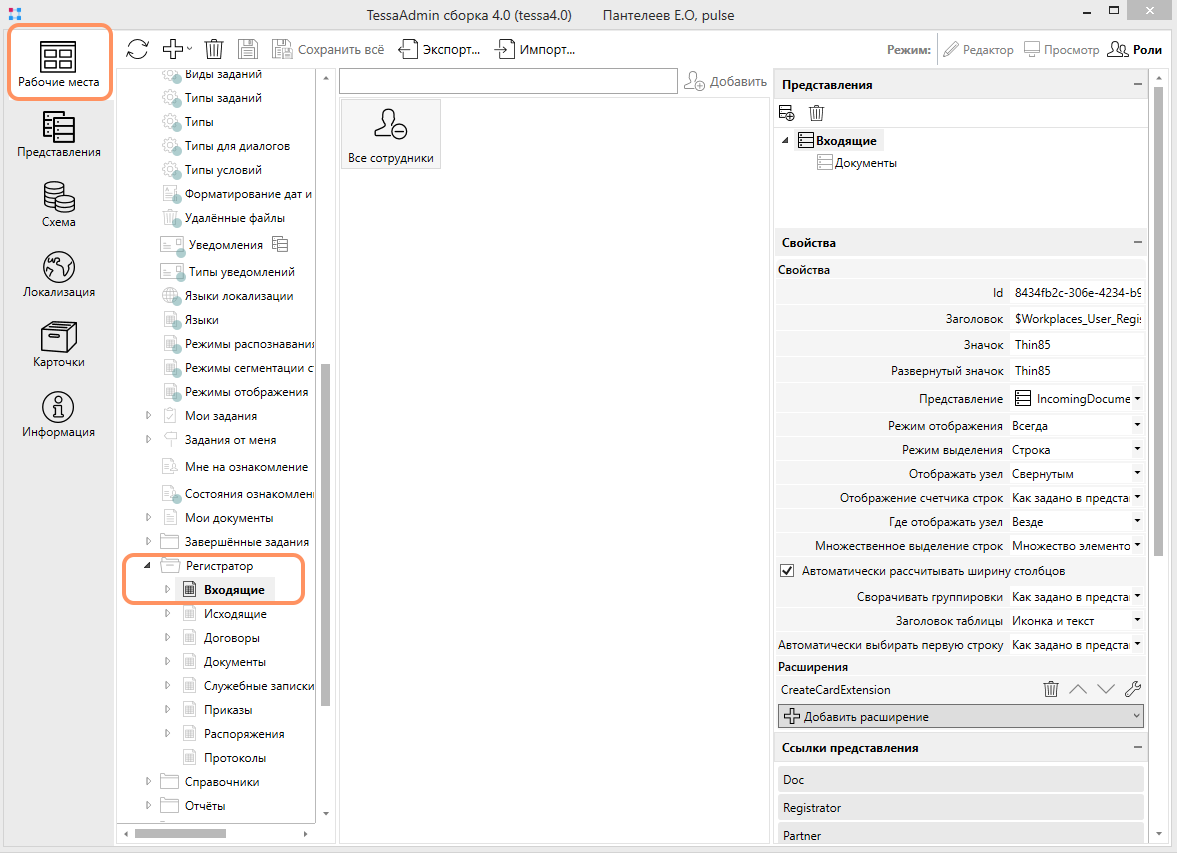Click the Экспорт button
Screen dimensions: 1177x853
[440, 49]
